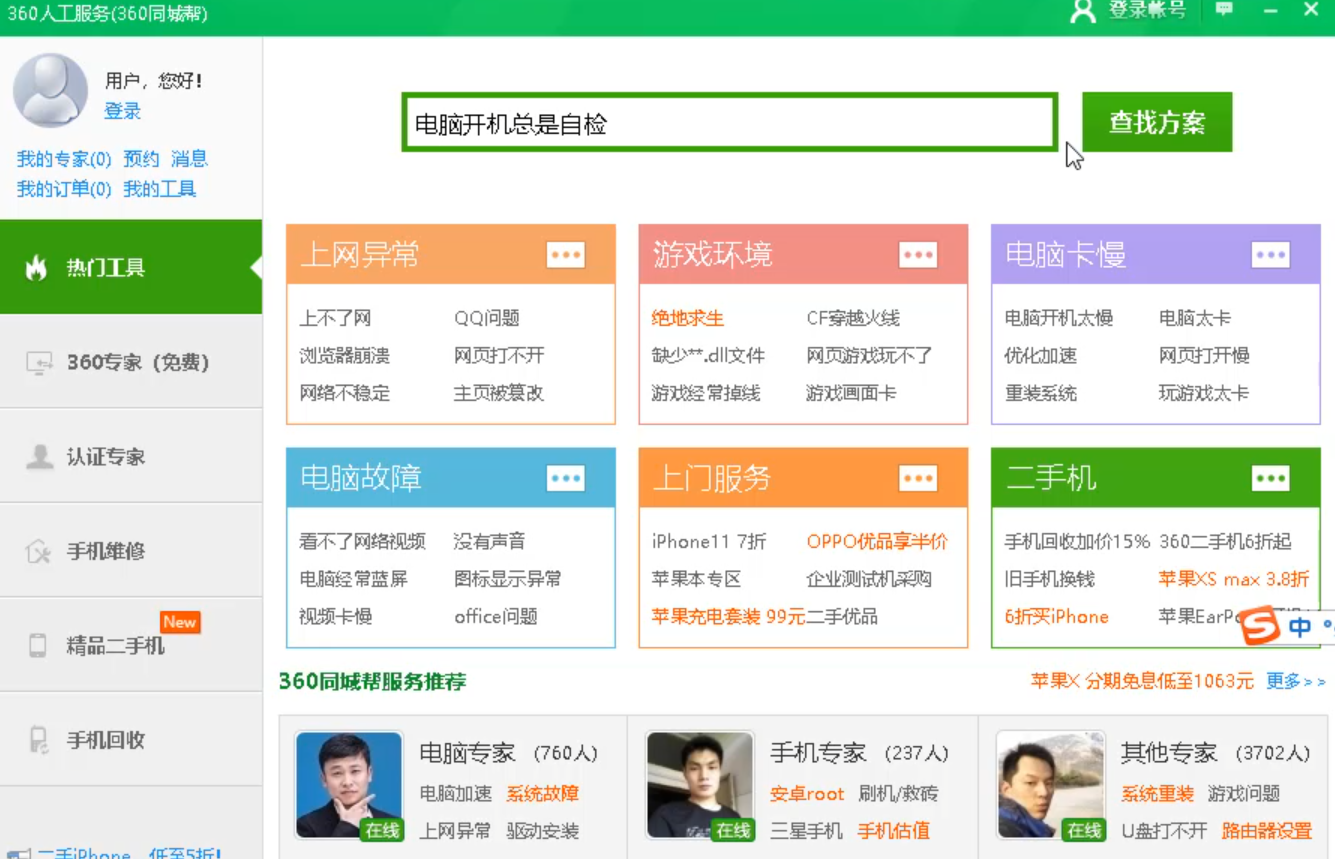Open the 上门服务 more options button
This screenshot has height=859, width=1335.
[917, 479]
